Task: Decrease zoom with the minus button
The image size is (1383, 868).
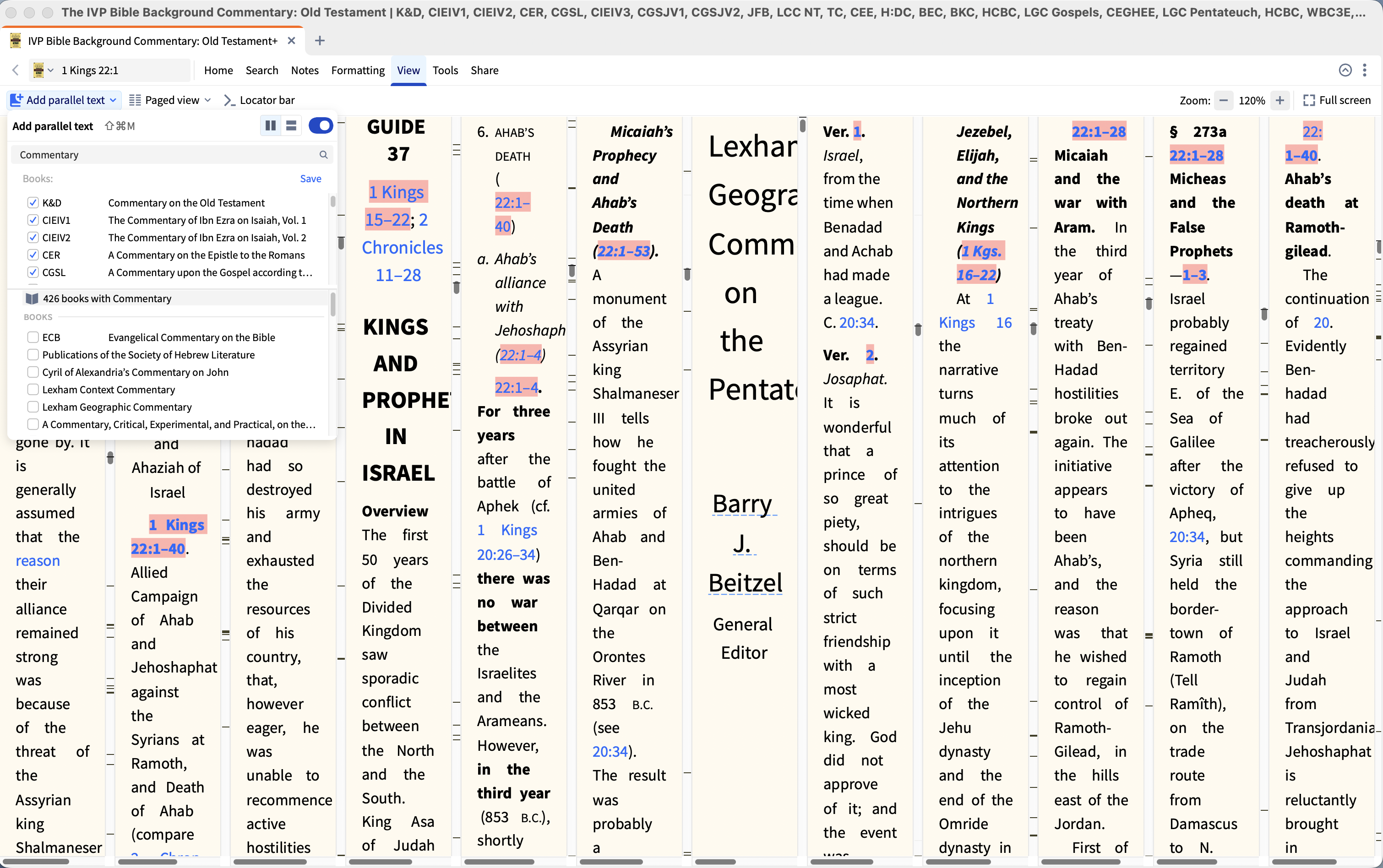Action: pyautogui.click(x=1223, y=100)
